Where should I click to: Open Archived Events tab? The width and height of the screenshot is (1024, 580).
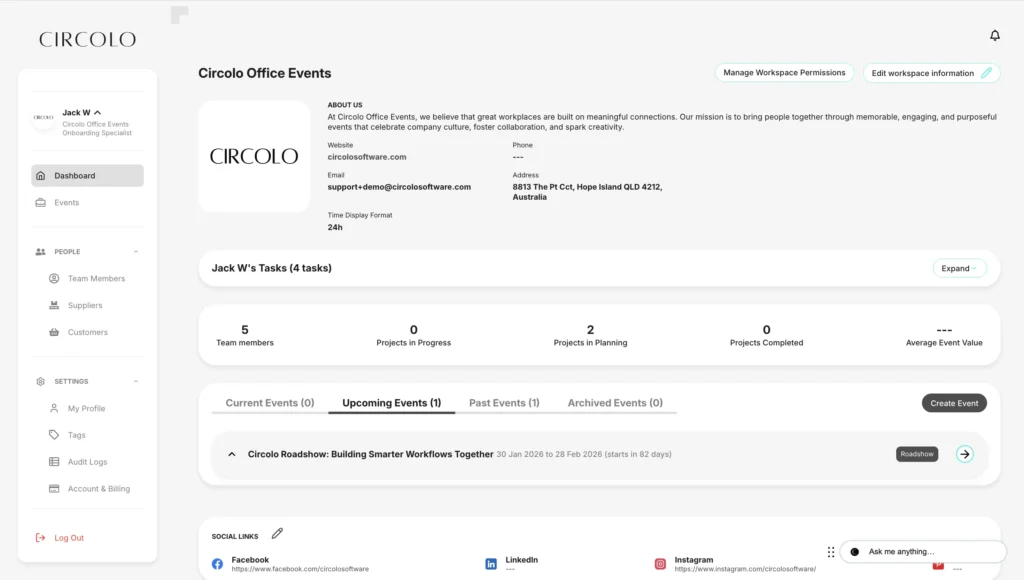tap(615, 403)
